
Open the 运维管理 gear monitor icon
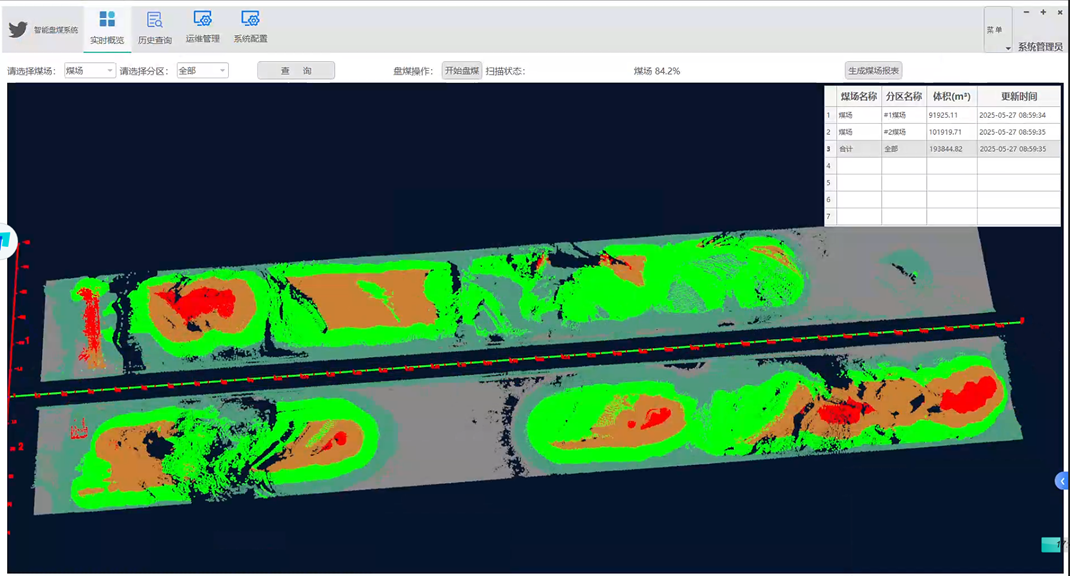coord(202,20)
